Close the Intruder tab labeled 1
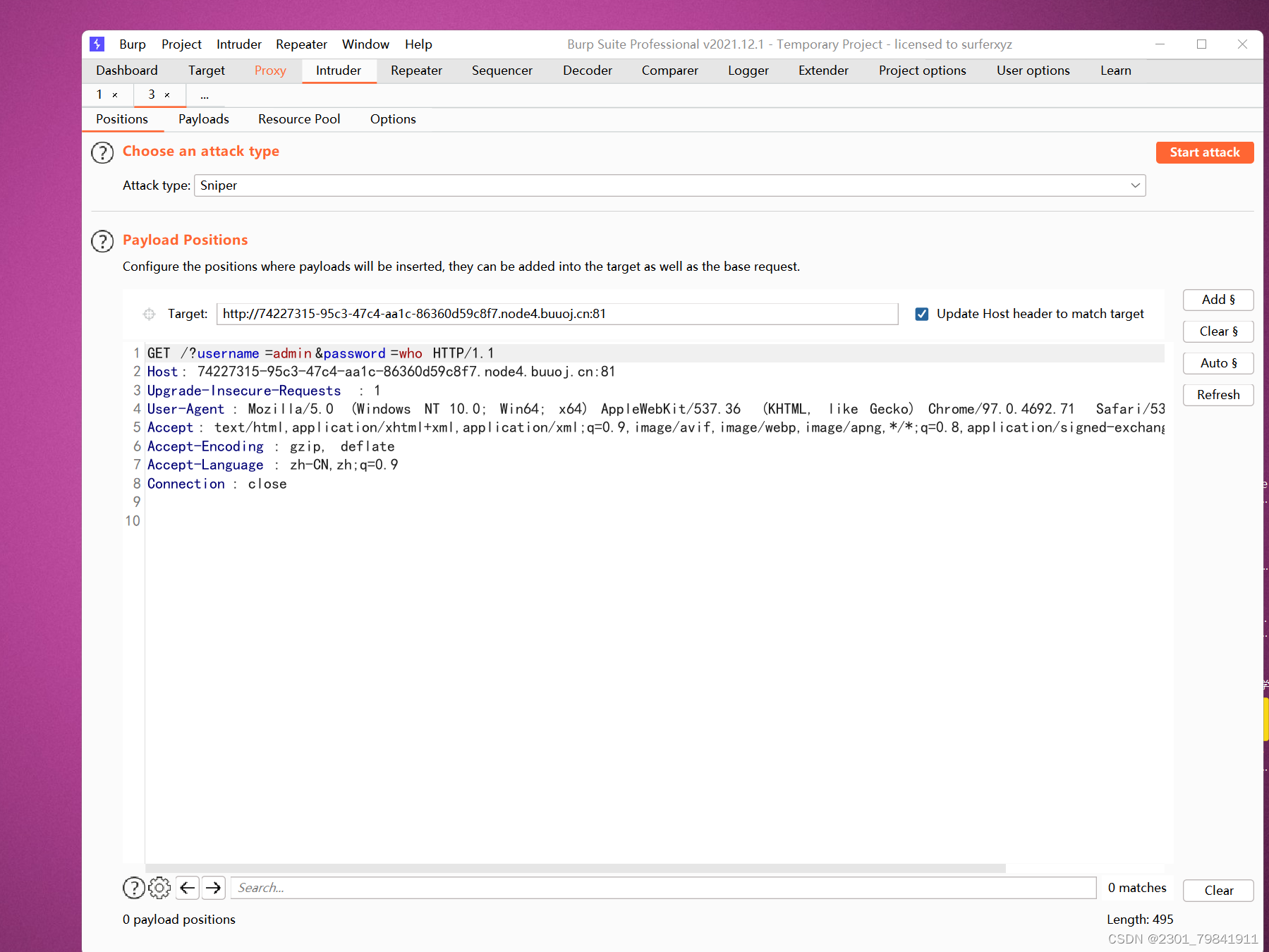 [115, 94]
